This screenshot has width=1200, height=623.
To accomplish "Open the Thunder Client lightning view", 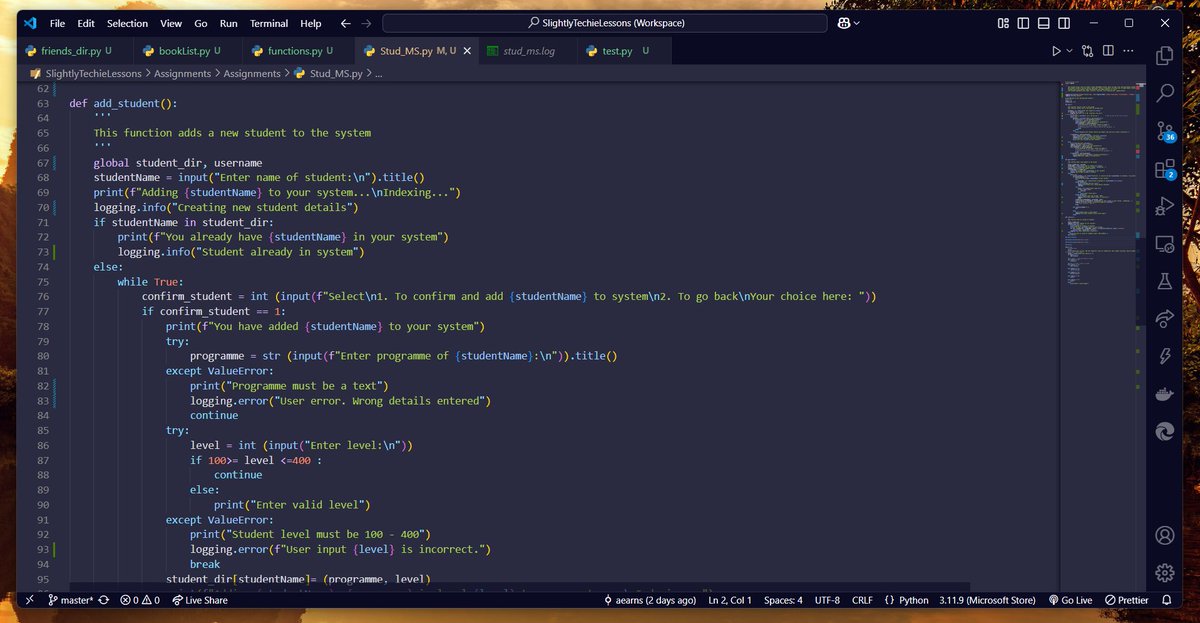I will coord(1164,356).
